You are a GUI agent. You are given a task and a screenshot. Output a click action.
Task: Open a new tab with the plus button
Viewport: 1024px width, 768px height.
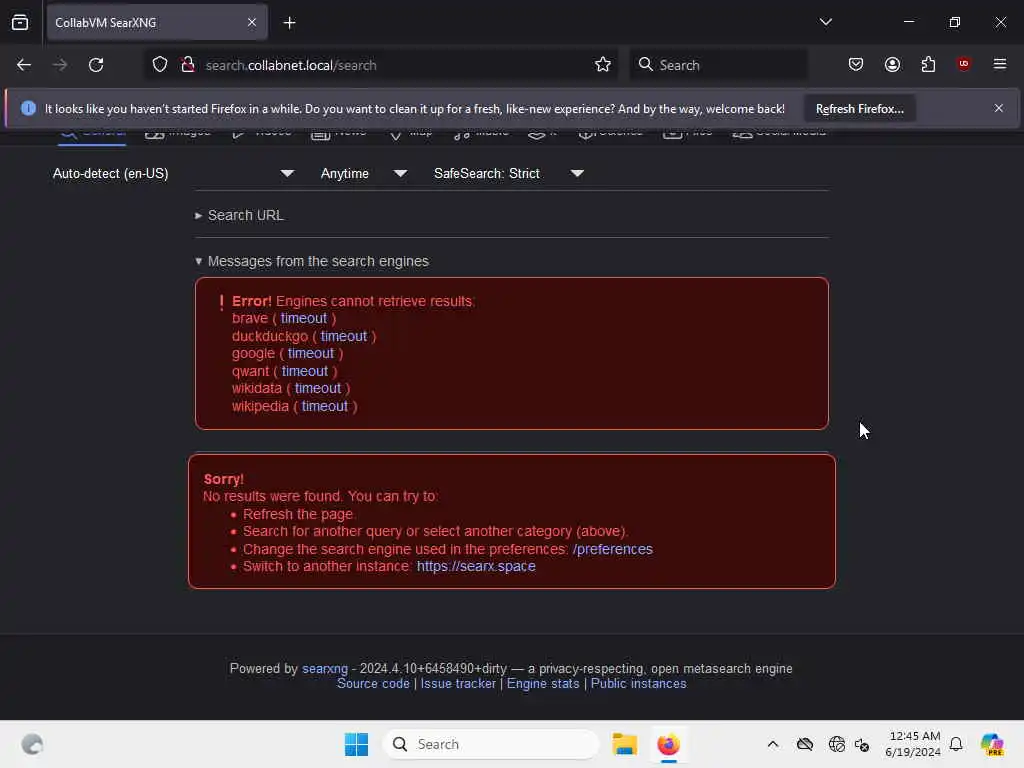click(289, 23)
